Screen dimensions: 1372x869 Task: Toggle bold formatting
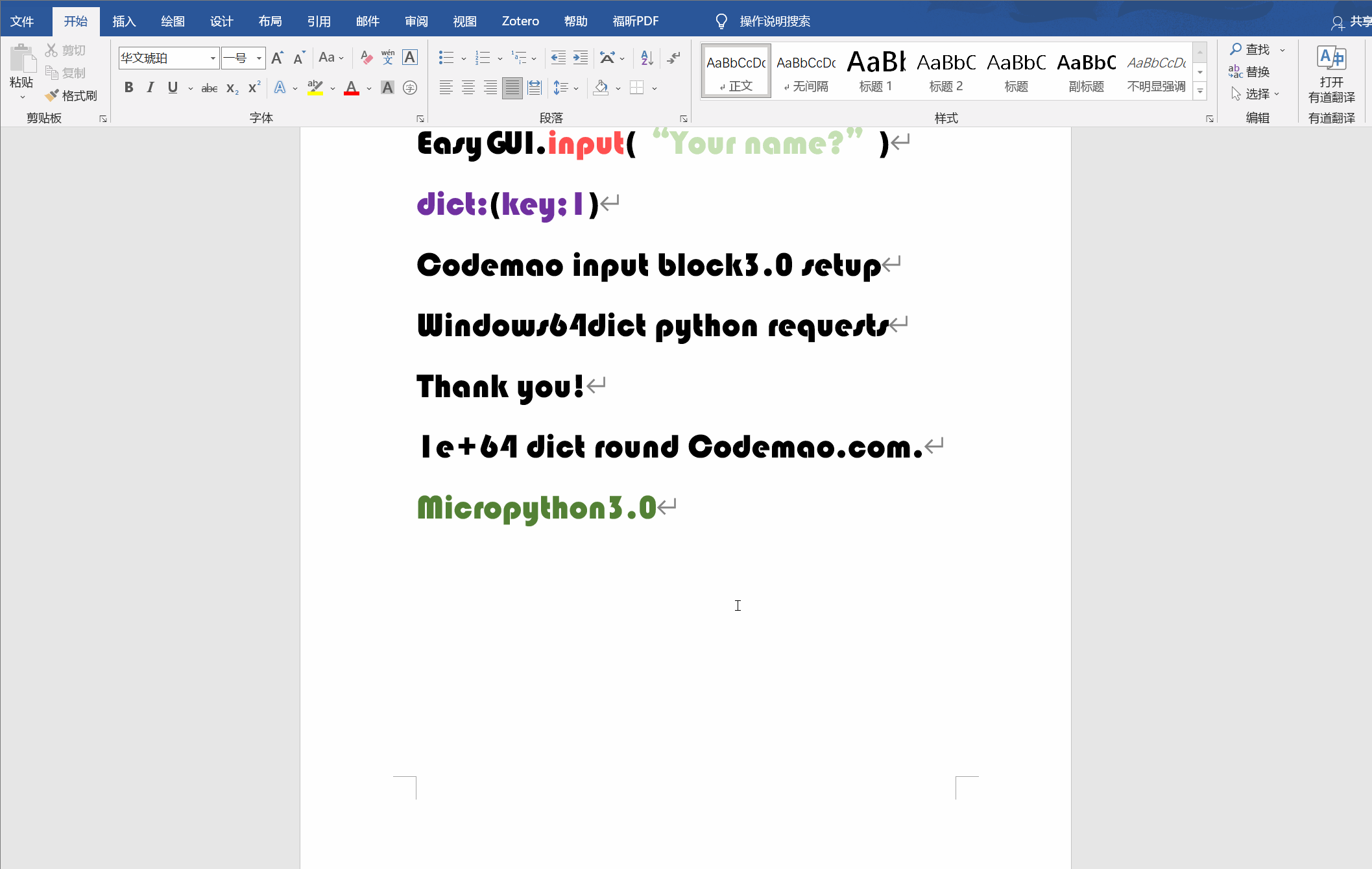(128, 88)
